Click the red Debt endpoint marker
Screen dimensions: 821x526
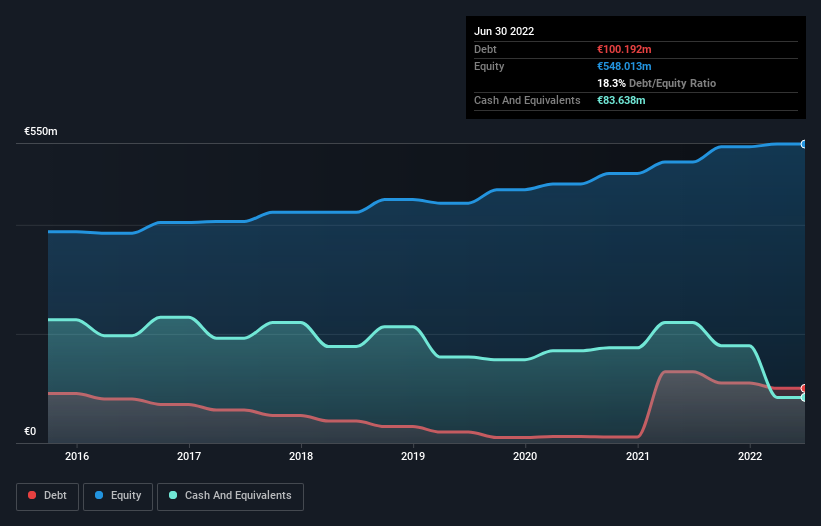pos(804,388)
